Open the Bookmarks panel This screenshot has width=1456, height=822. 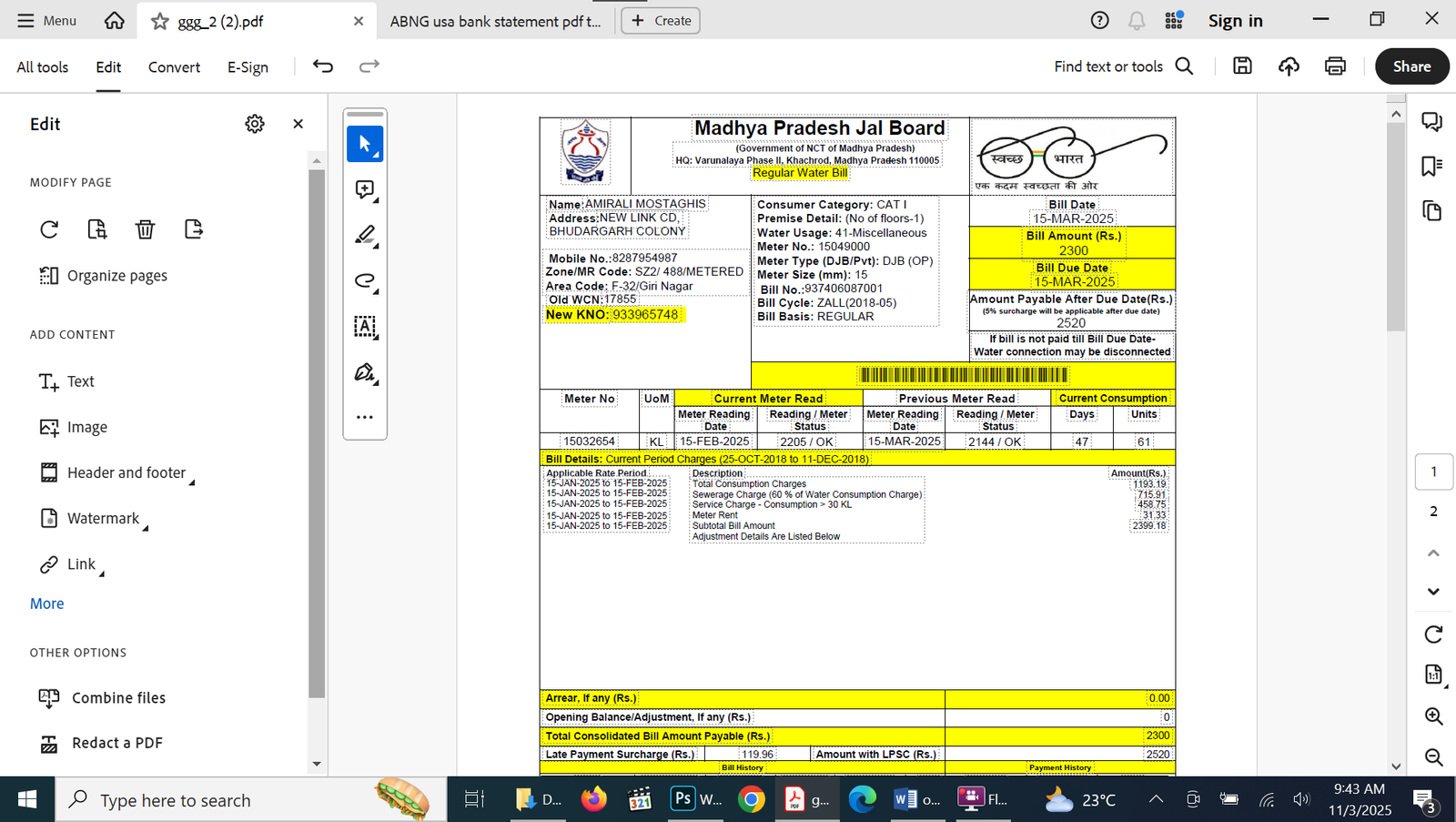[x=1431, y=166]
